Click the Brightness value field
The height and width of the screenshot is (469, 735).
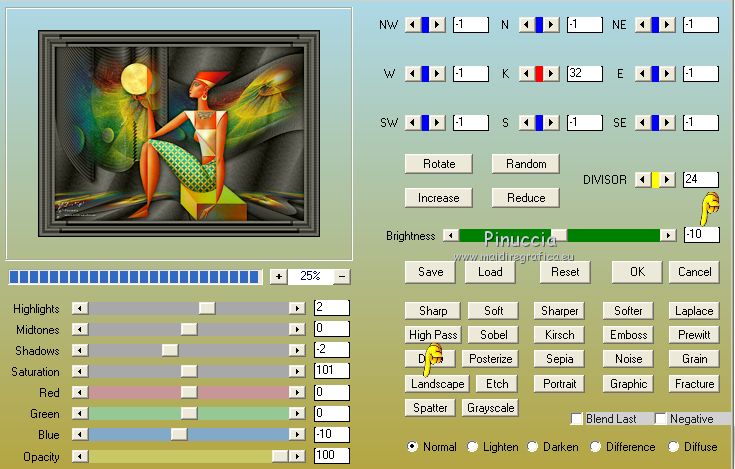(x=702, y=234)
